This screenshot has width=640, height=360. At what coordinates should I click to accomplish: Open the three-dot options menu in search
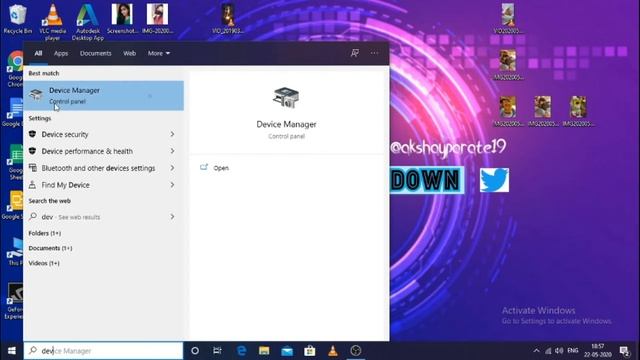click(x=374, y=53)
